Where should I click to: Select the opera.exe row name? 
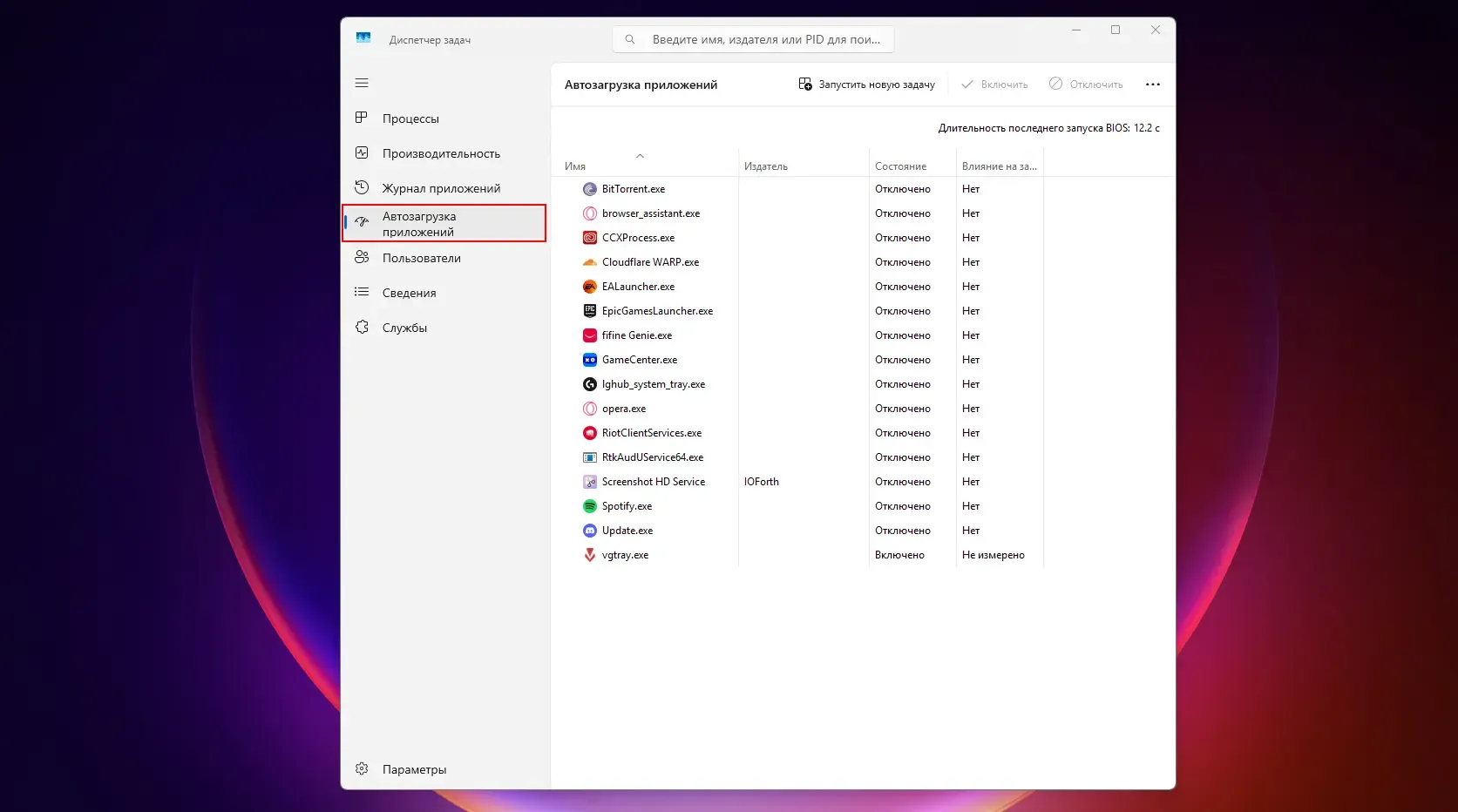pos(624,409)
